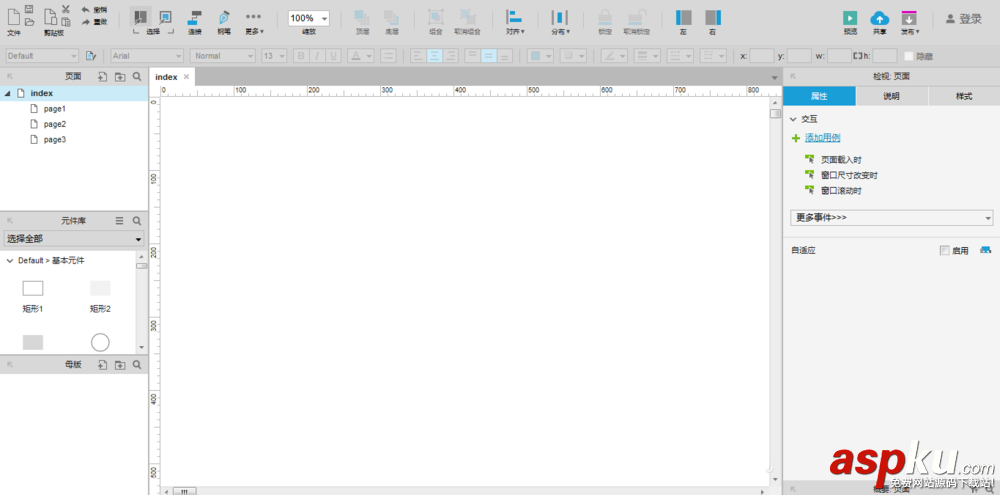Image resolution: width=1000 pixels, height=495 pixels.
Task: Open the 选择全部 library dropdown
Action: click(74, 239)
